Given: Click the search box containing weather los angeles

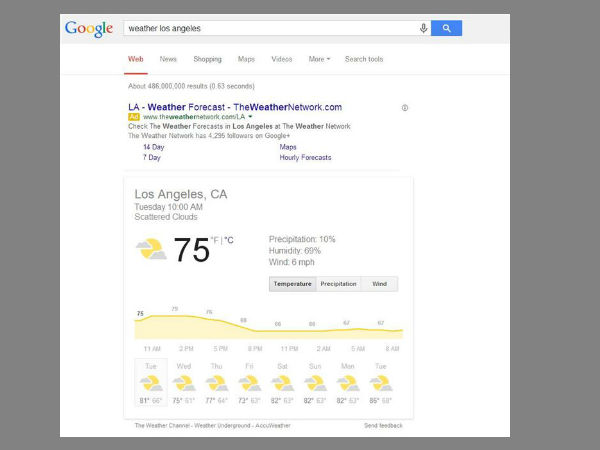Looking at the screenshot, I should point(270,28).
